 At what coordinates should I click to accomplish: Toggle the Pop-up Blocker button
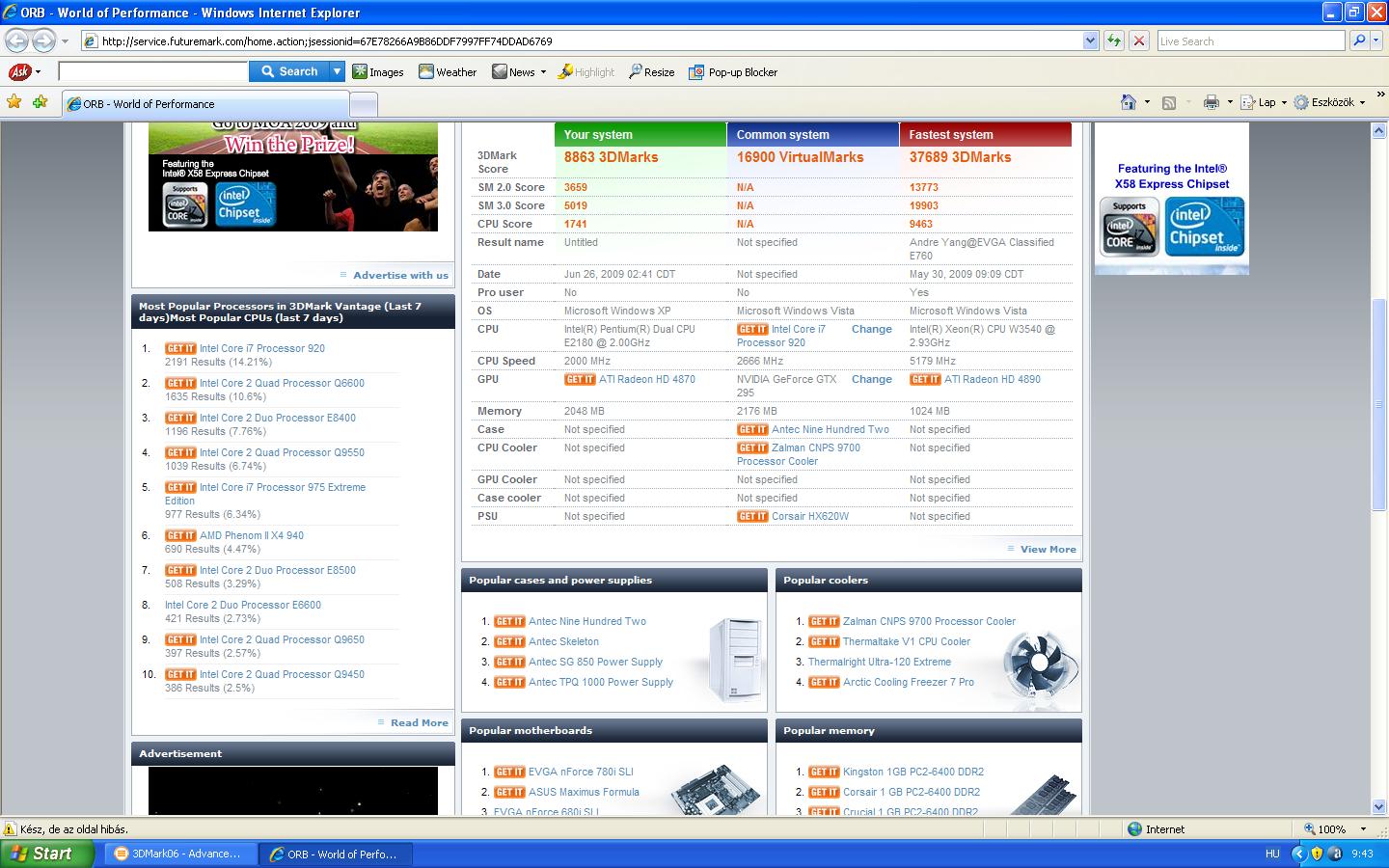click(x=733, y=72)
